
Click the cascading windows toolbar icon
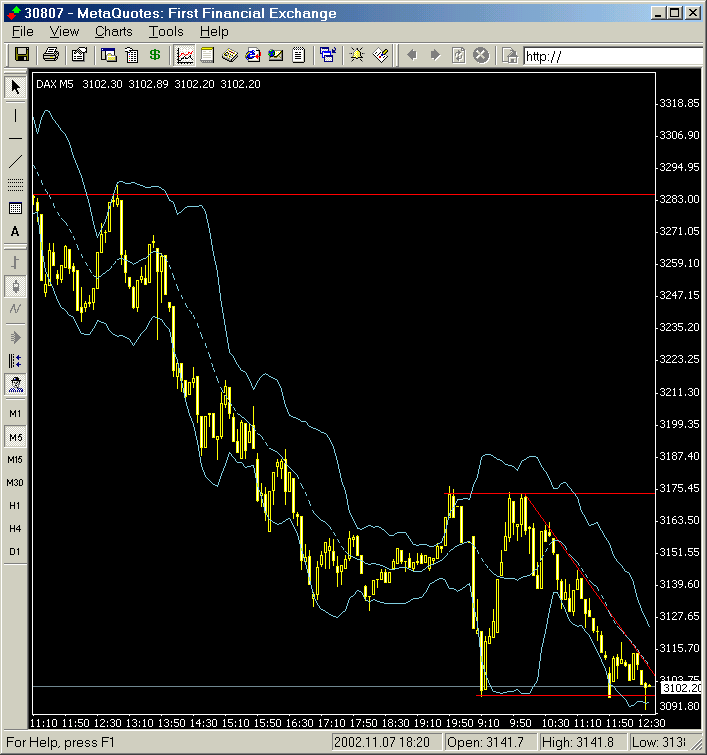328,55
